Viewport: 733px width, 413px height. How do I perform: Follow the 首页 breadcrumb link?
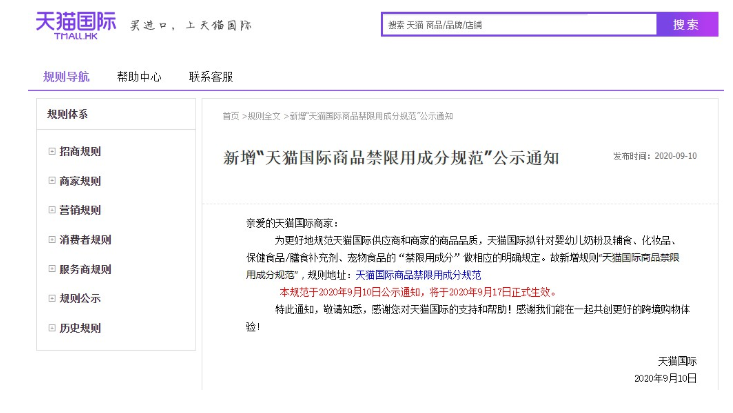click(x=230, y=116)
